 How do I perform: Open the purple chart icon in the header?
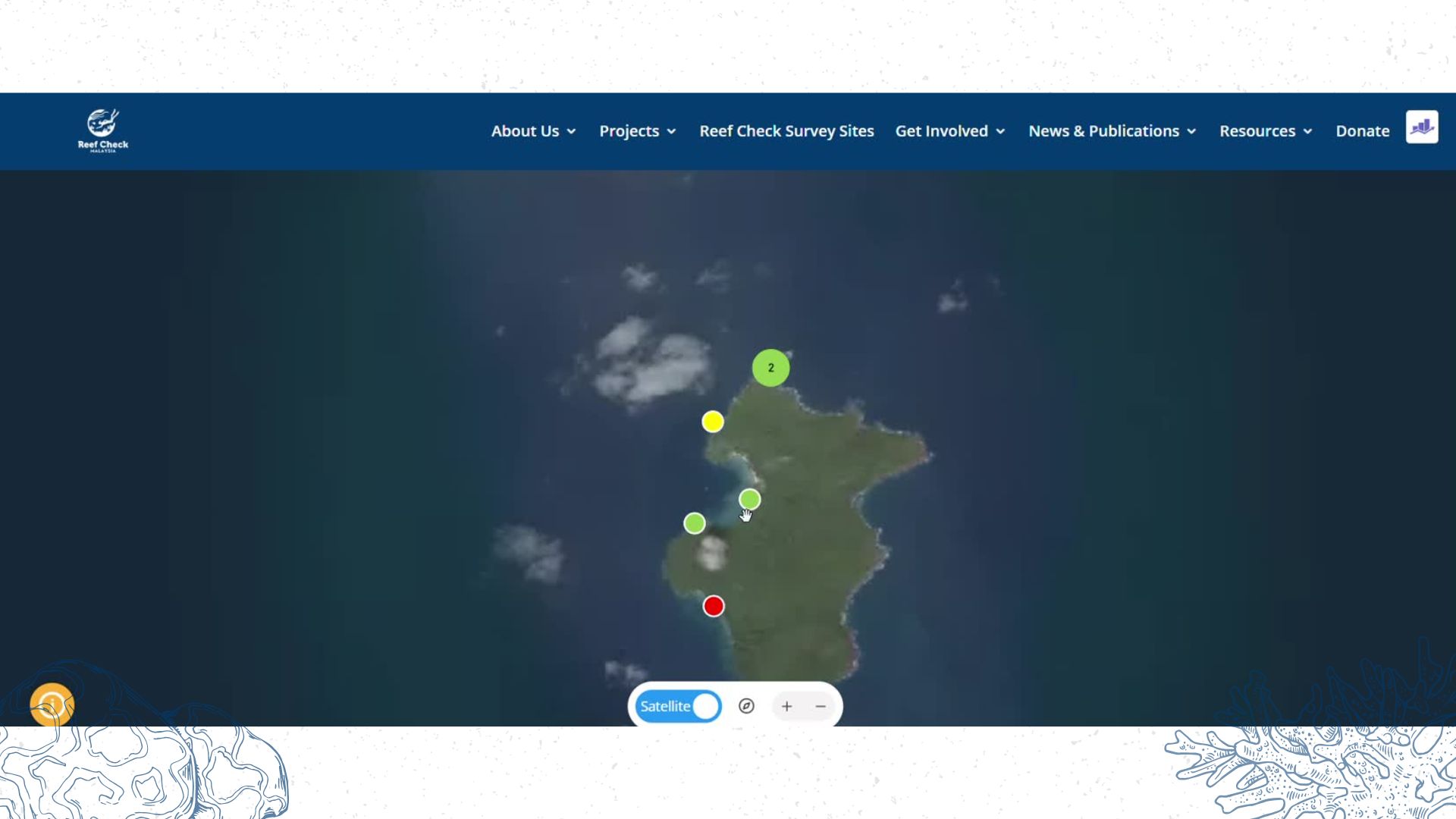[x=1421, y=127]
